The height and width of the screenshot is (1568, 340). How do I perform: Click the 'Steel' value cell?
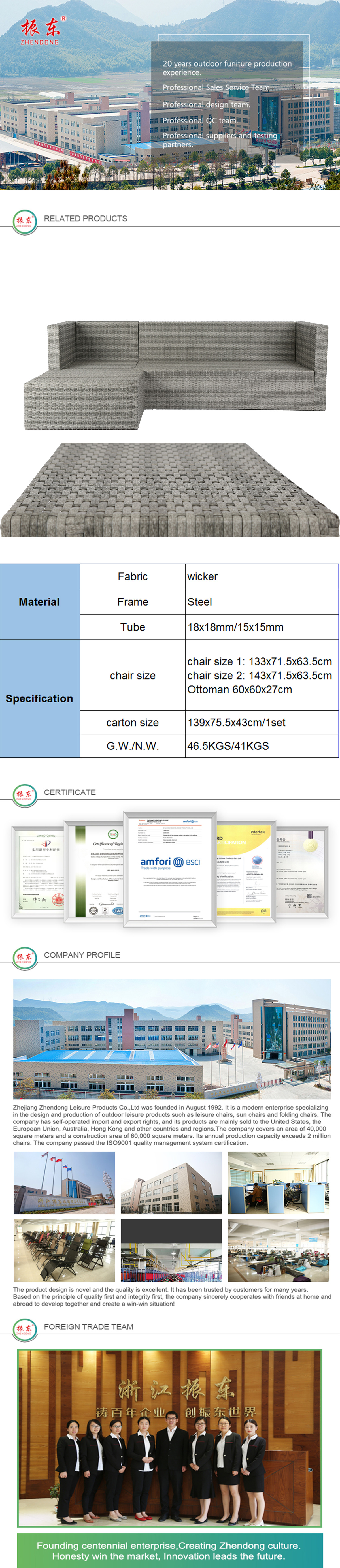(x=262, y=602)
